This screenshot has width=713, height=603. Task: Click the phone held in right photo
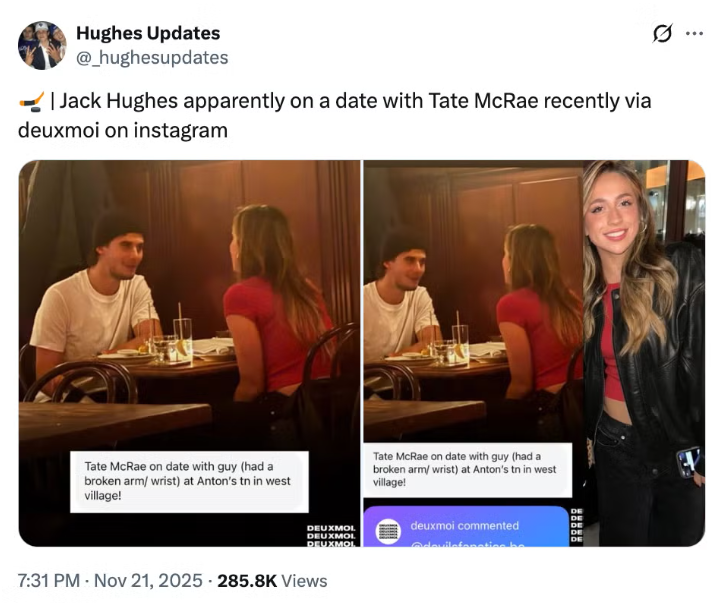tap(688, 461)
